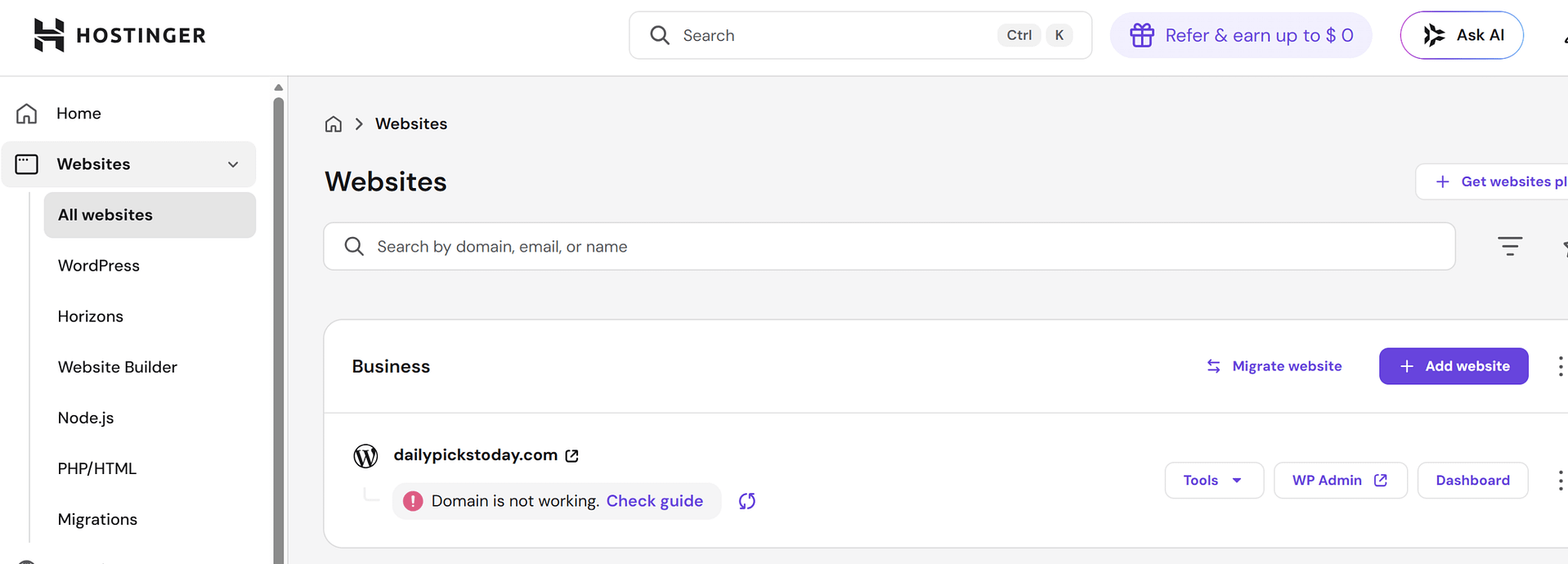Click the refresh domain status icon

coord(747,501)
